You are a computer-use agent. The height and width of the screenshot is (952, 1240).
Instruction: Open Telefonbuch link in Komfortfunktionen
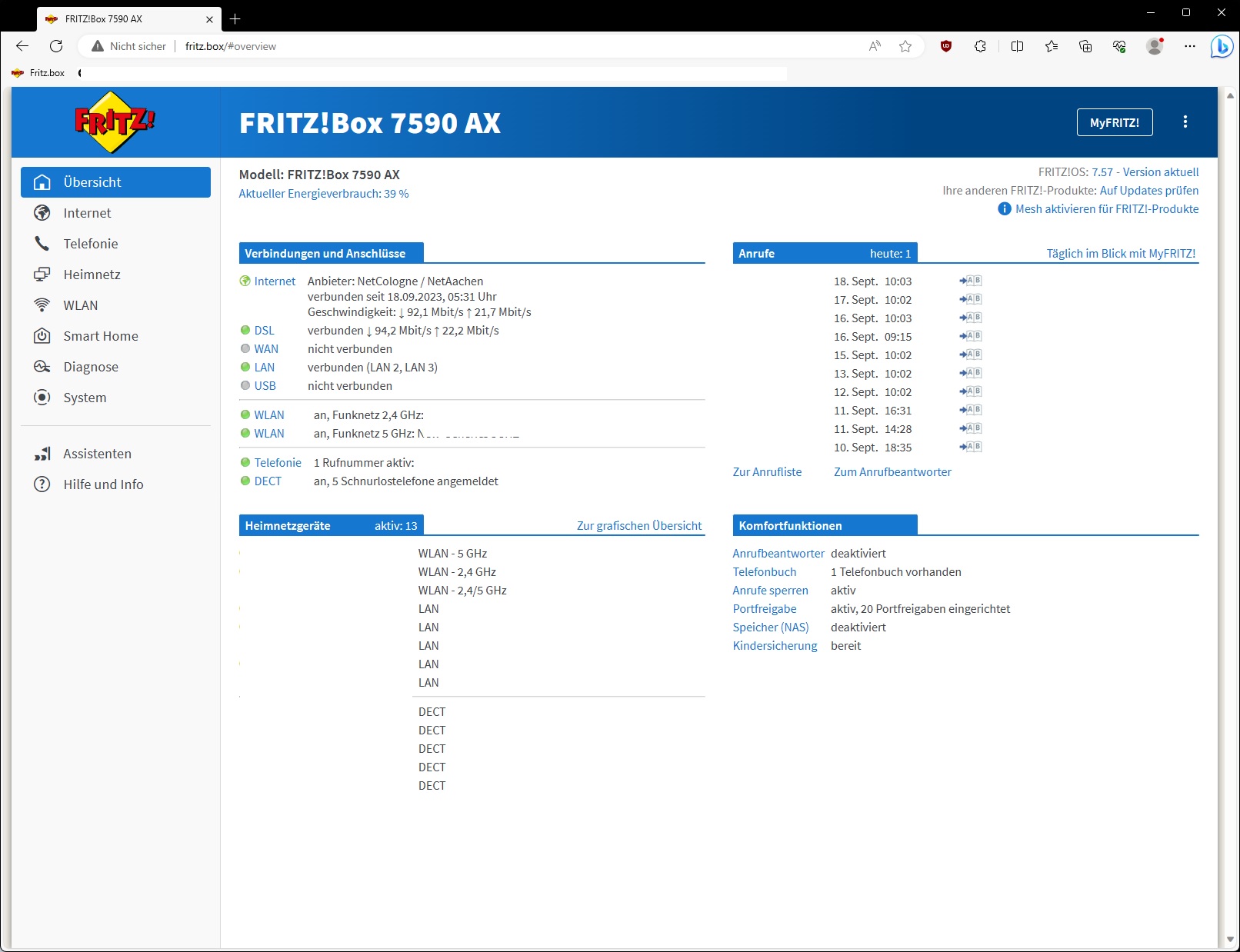pyautogui.click(x=764, y=572)
